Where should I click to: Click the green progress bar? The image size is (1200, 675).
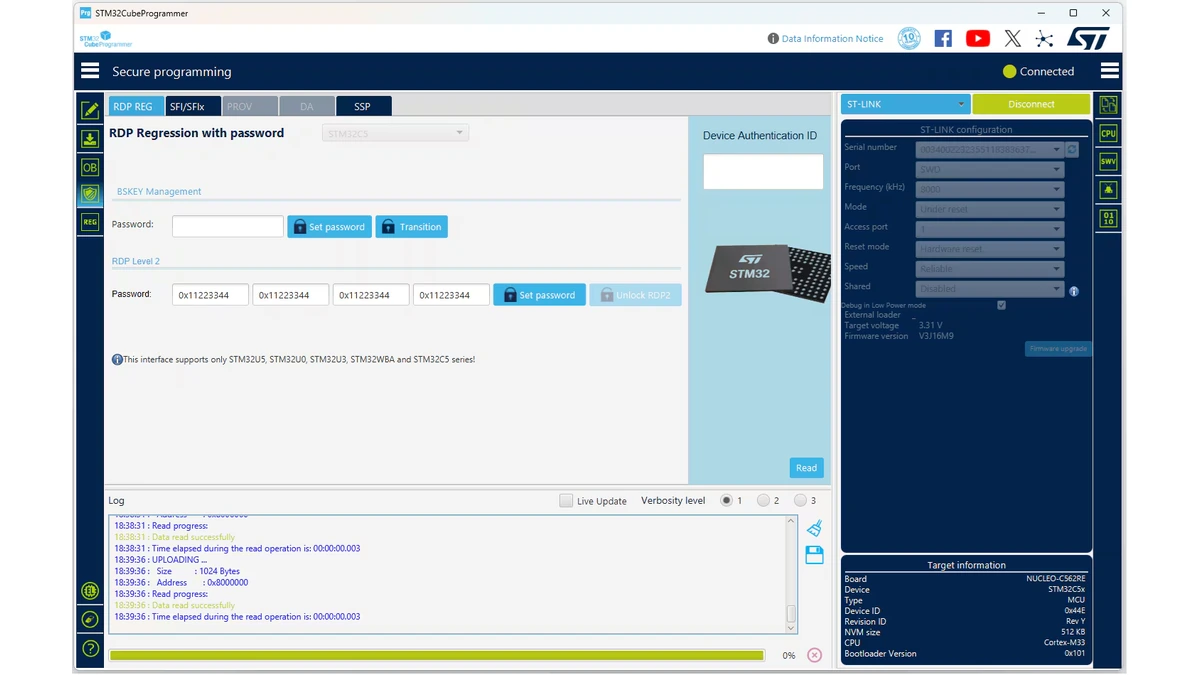436,655
